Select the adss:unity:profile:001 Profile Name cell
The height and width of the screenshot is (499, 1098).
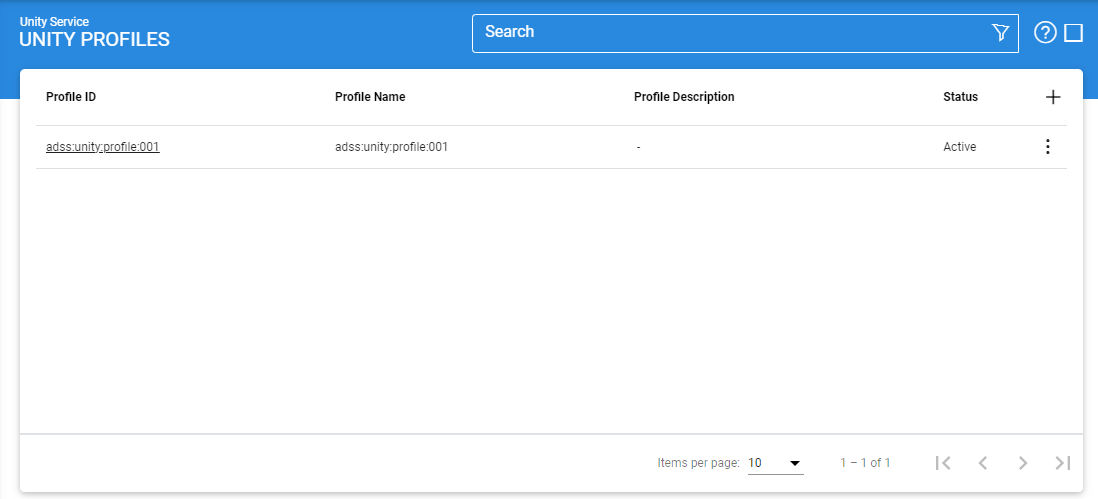tap(391, 147)
